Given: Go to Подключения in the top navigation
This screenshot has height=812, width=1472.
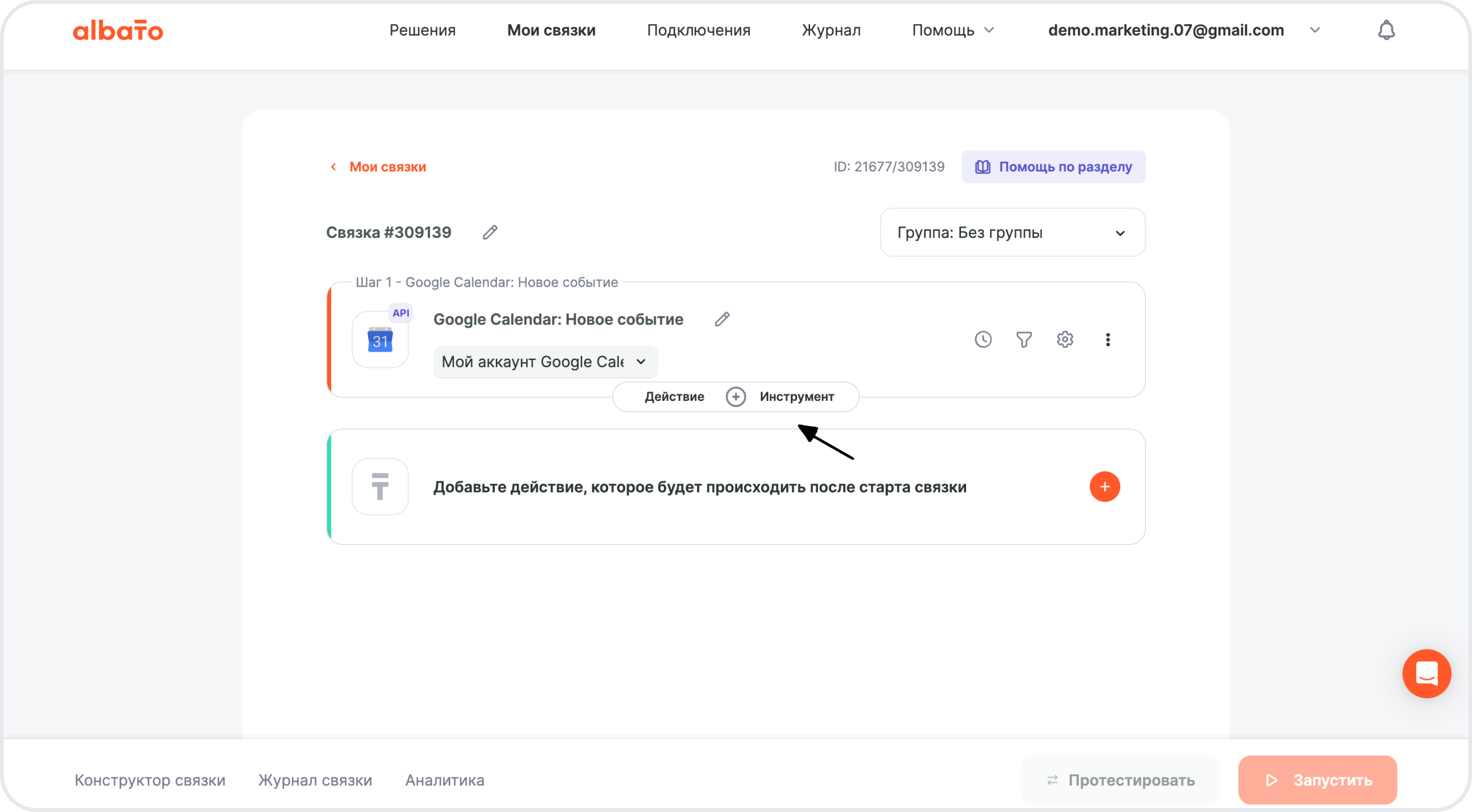Looking at the screenshot, I should click(x=698, y=30).
